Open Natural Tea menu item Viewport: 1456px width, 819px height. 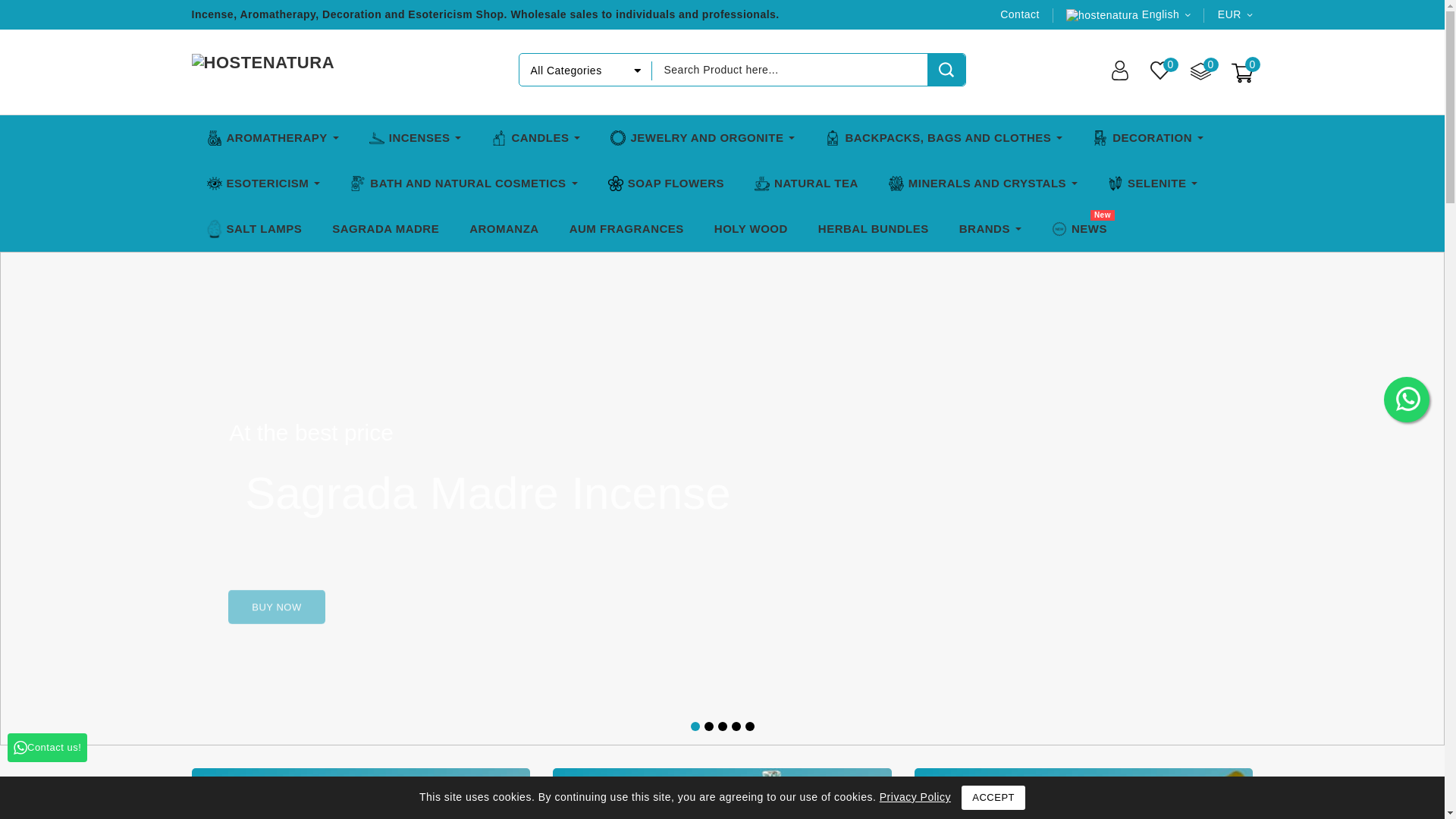[805, 184]
